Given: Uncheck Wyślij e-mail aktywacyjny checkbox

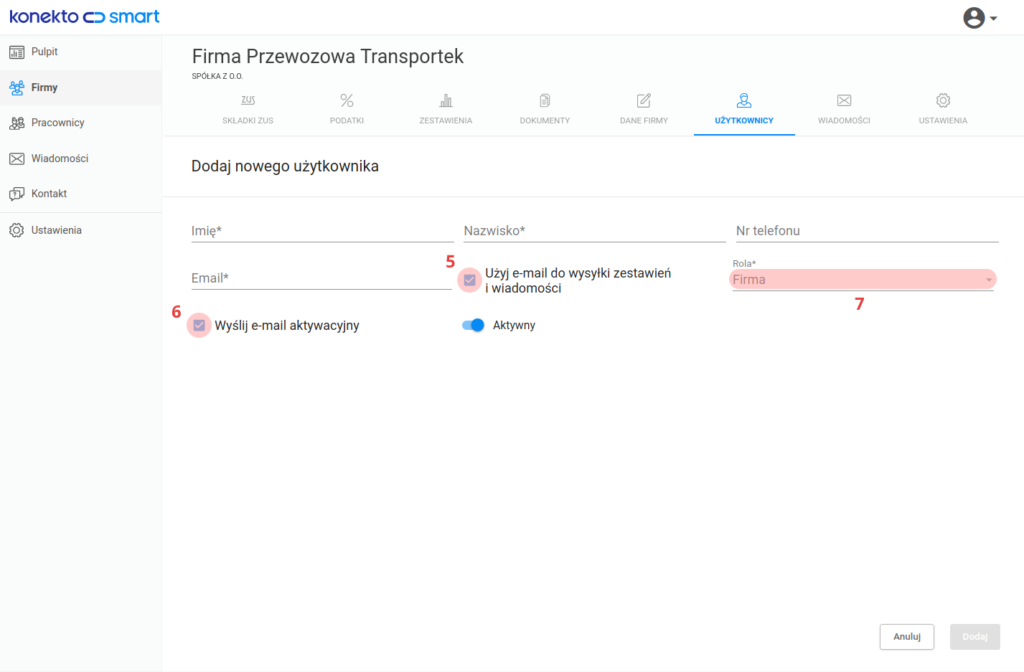Looking at the screenshot, I should click(199, 325).
